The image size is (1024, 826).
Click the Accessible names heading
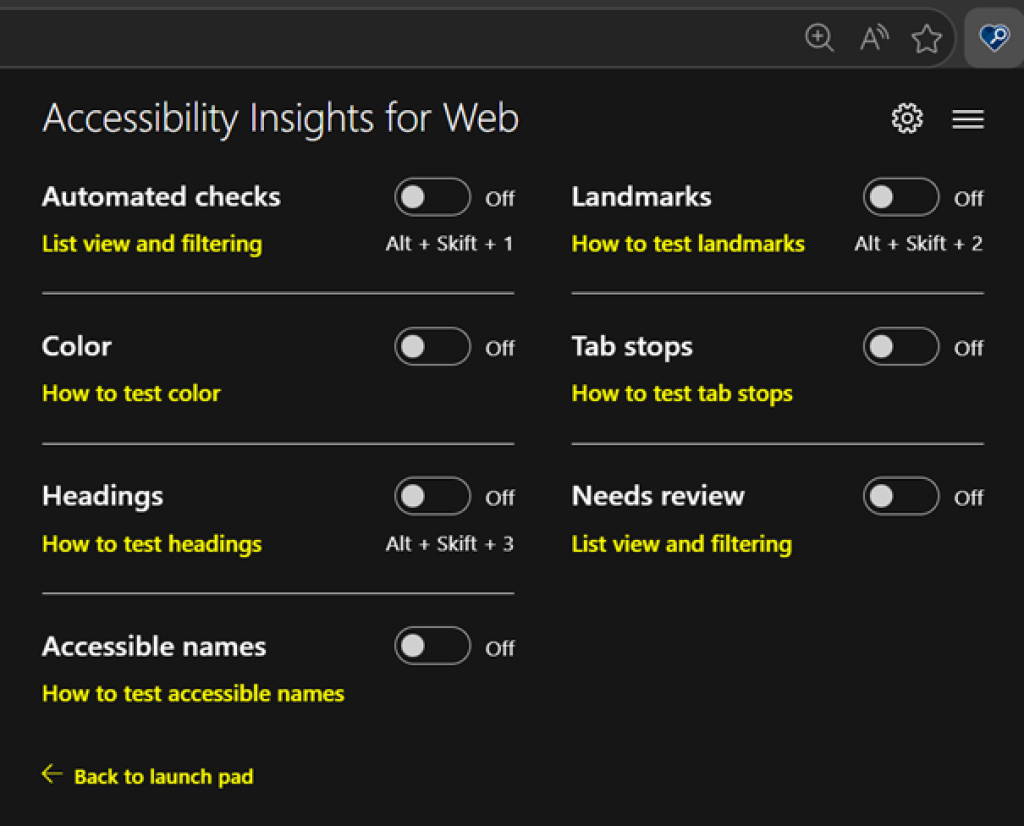click(154, 646)
